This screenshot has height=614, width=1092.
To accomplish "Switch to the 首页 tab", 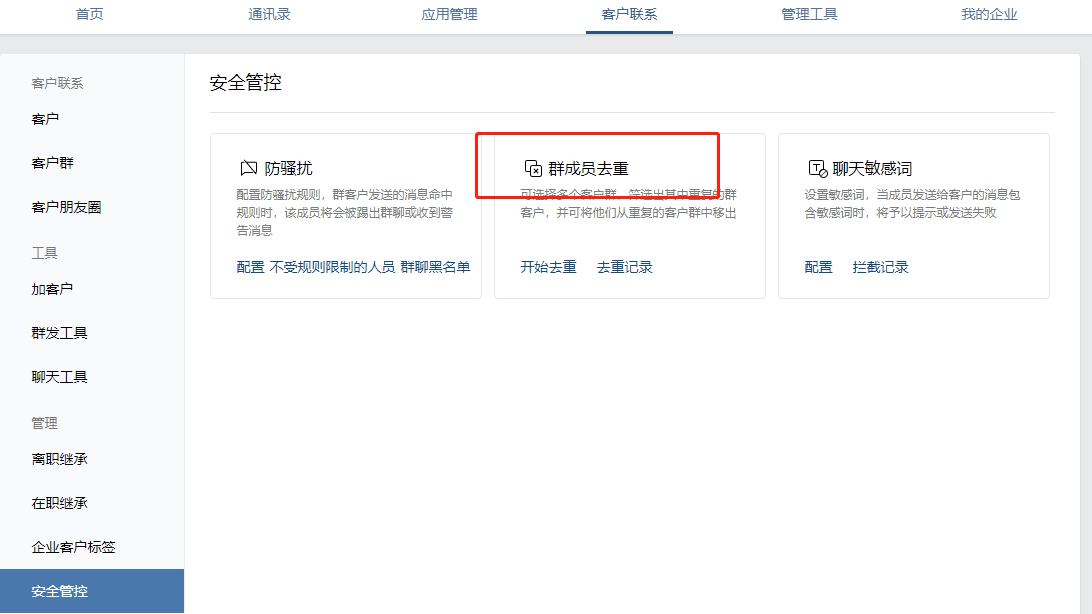I will click(x=90, y=15).
